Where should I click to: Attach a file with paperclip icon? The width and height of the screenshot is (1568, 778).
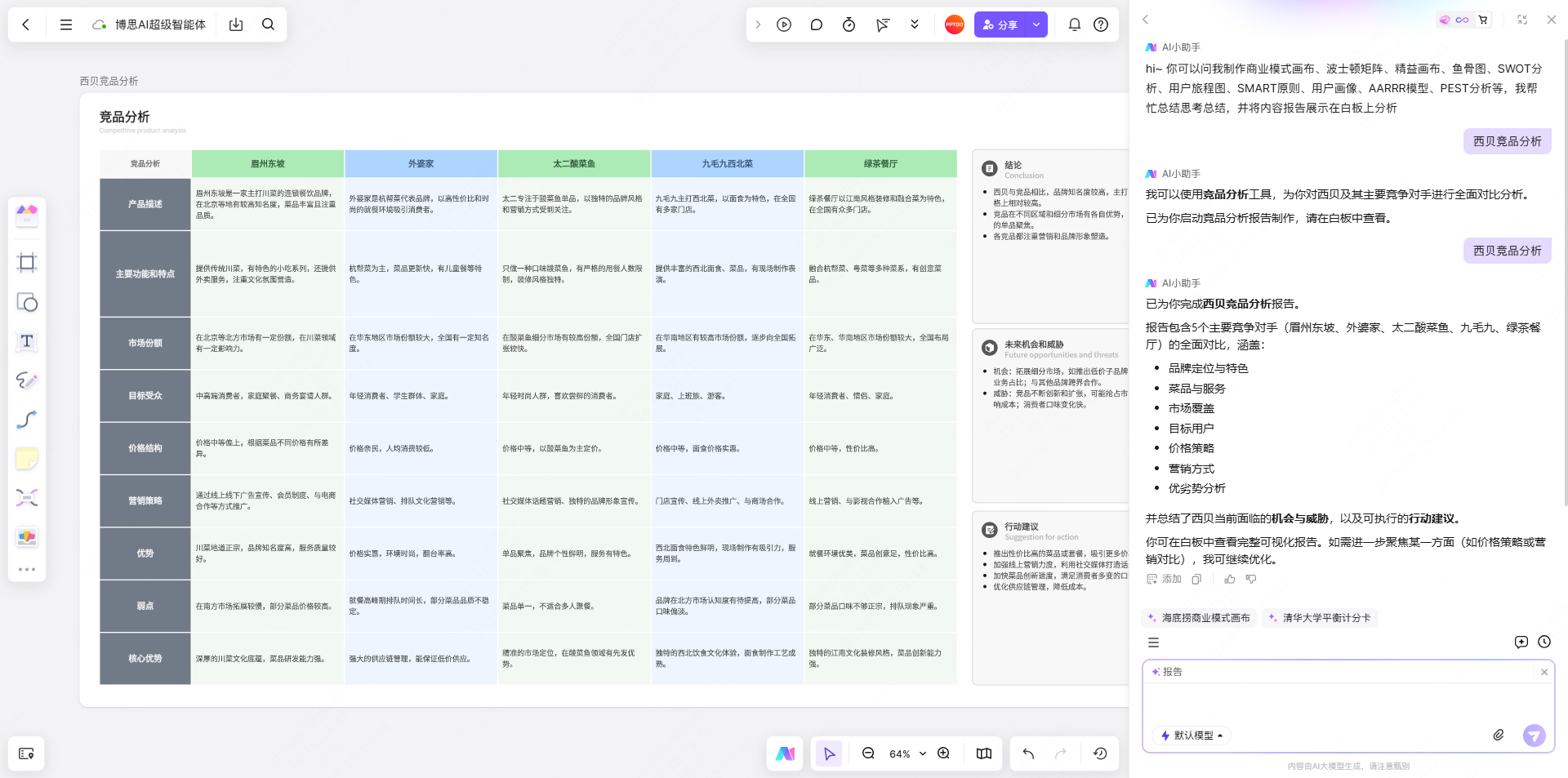tap(1499, 736)
